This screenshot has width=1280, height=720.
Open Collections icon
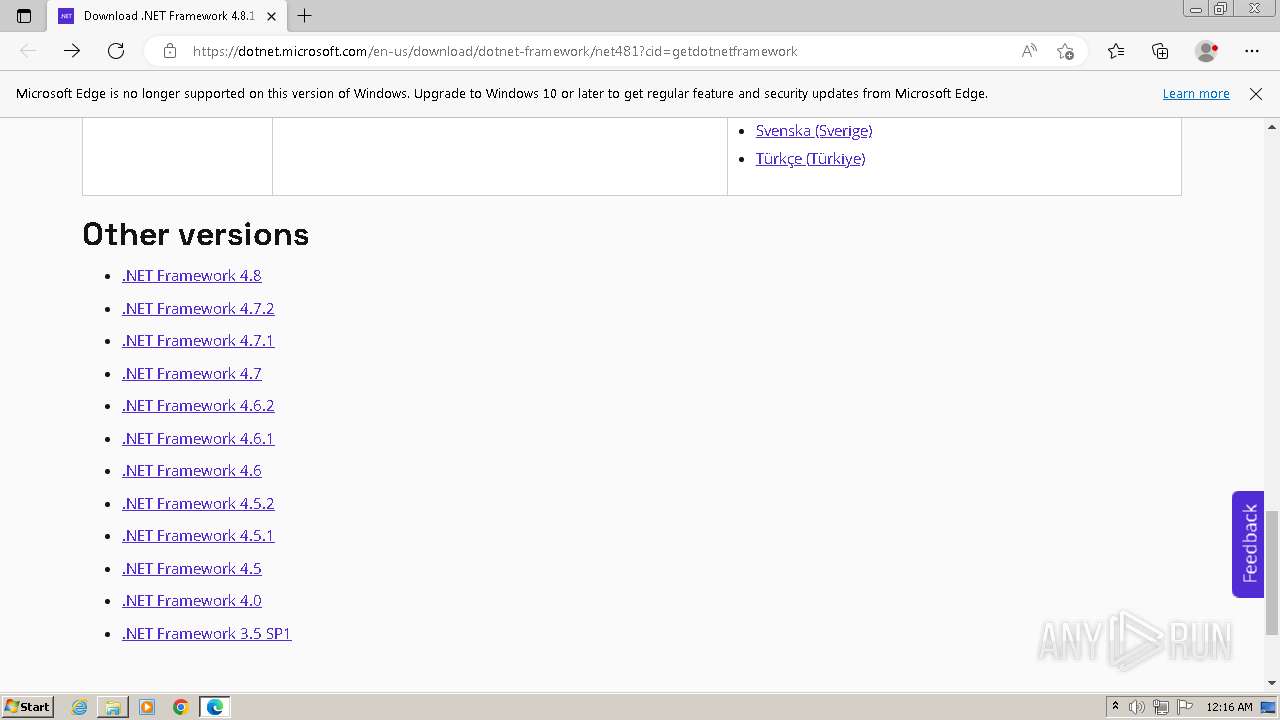pos(1160,51)
